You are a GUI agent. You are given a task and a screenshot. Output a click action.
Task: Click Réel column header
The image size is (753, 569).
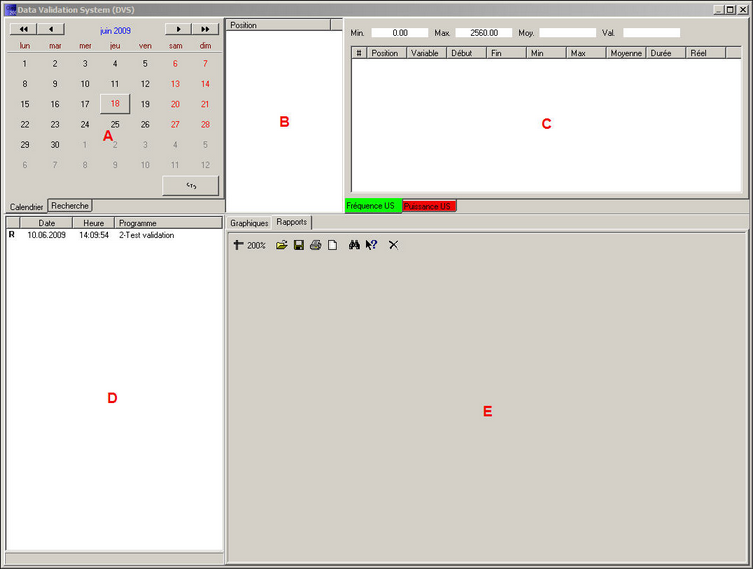pos(705,53)
